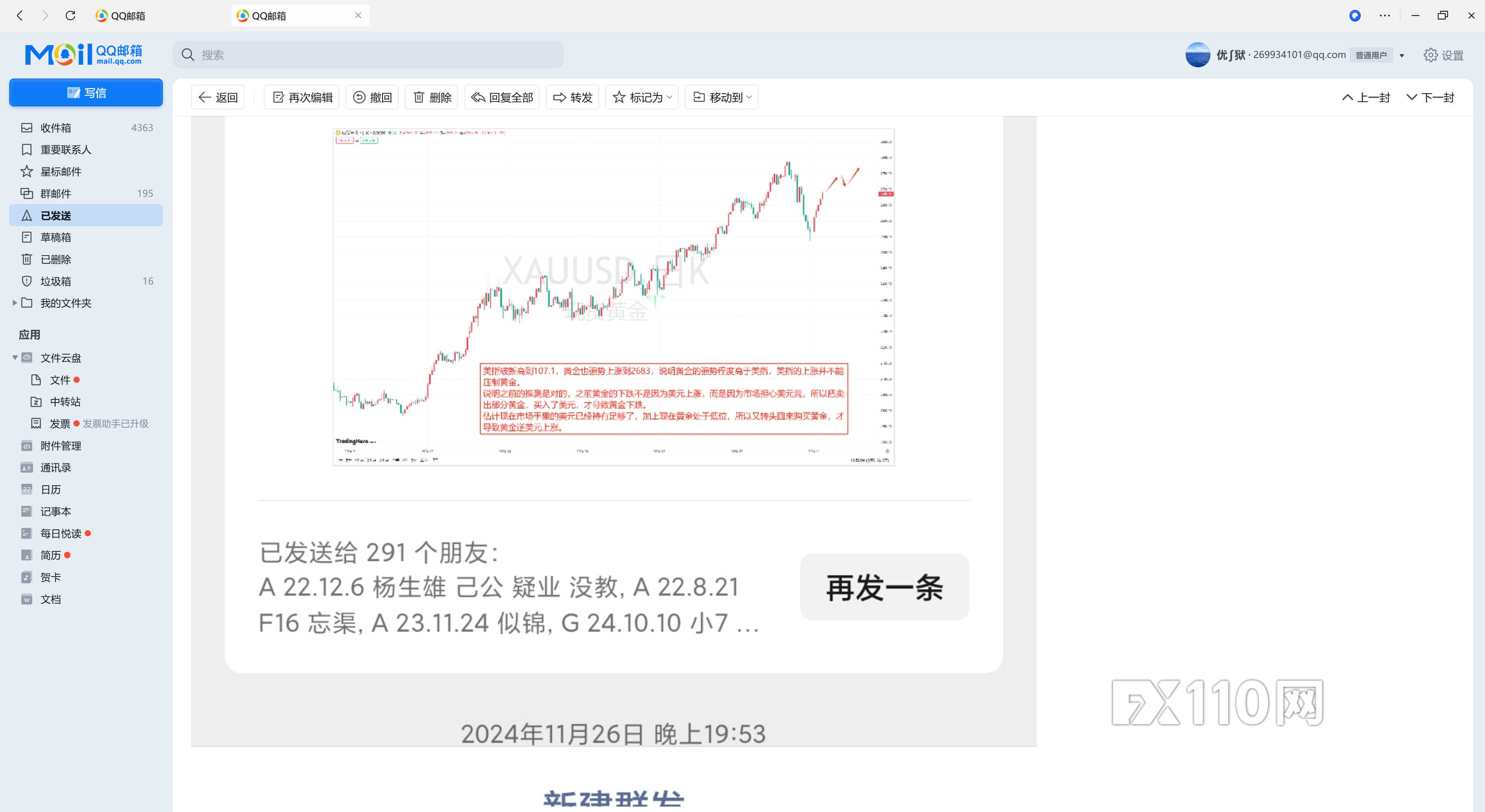Click the 269934101@qq.com address
The image size is (1485, 812).
(x=1299, y=55)
